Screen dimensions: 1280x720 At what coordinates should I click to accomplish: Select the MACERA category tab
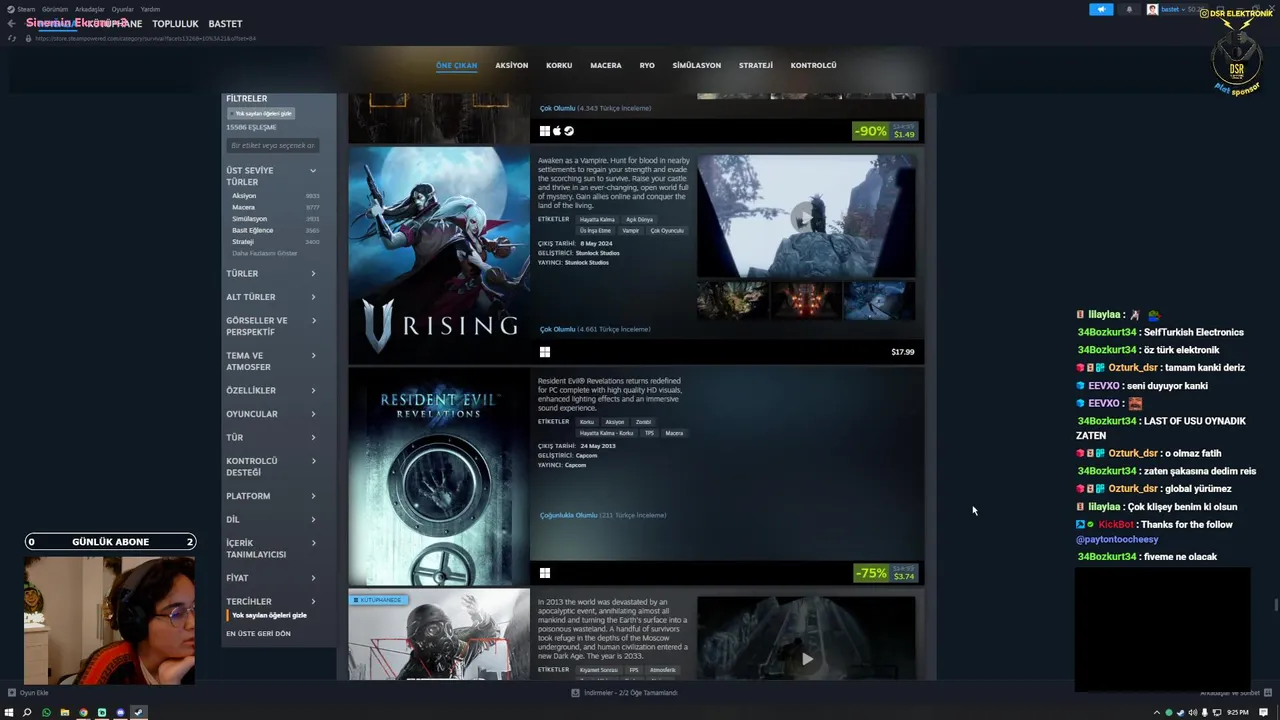pyautogui.click(x=605, y=65)
